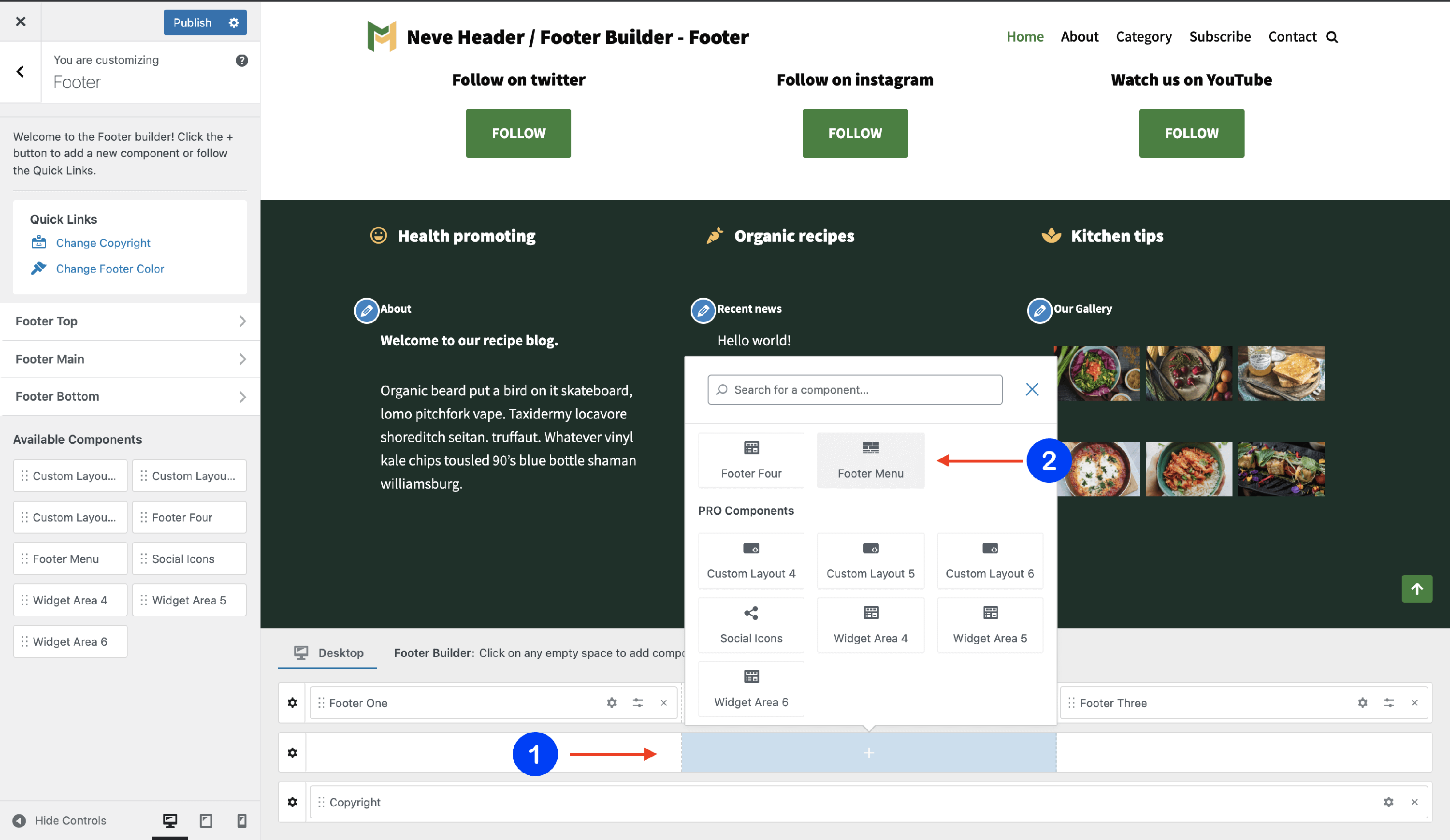
Task: Choose Footer Menu in component popup
Action: pos(870,460)
